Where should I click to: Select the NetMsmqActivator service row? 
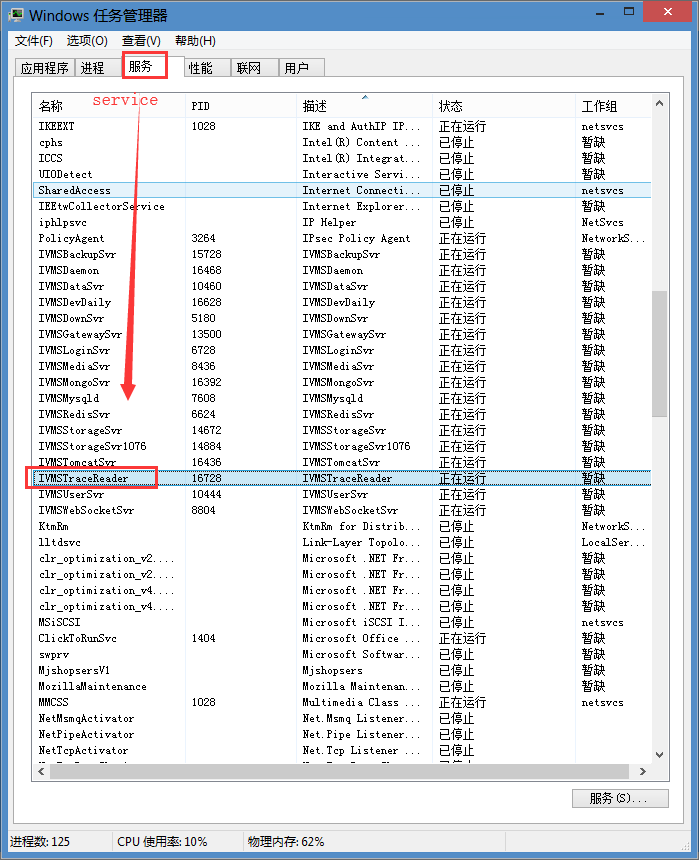(x=342, y=718)
